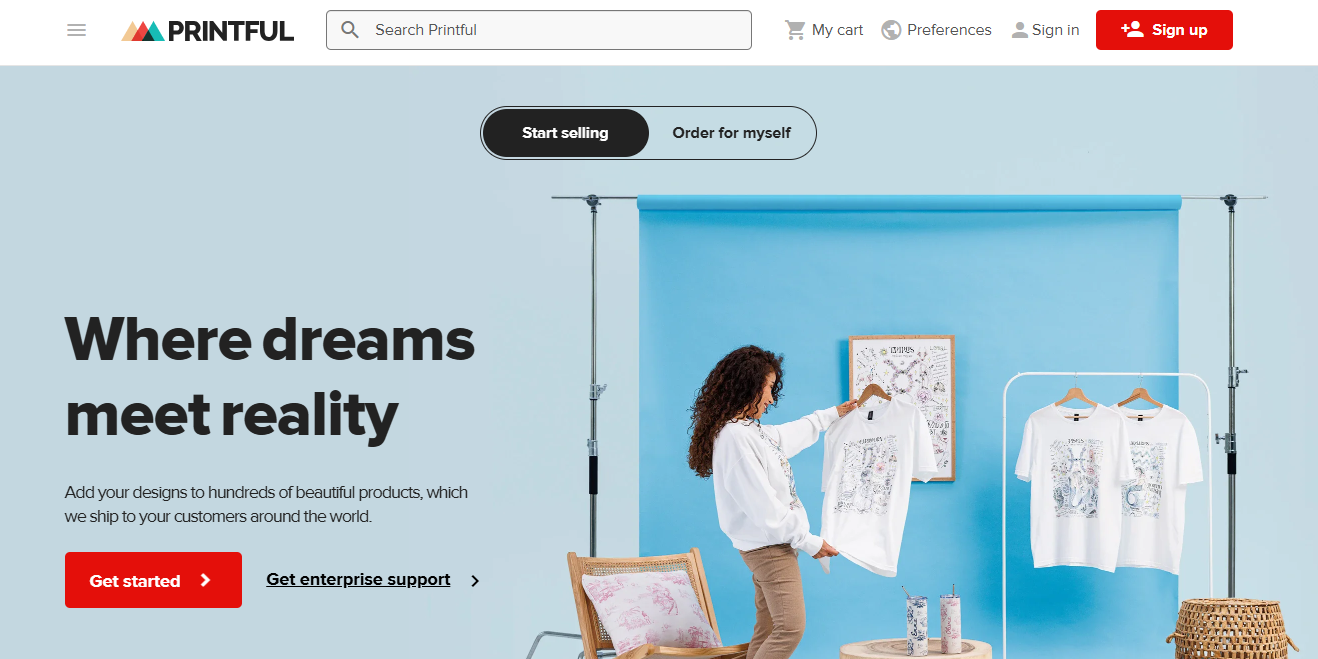The height and width of the screenshot is (659, 1318).
Task: Click the add-user icon on Sign up
Action: click(x=1132, y=29)
